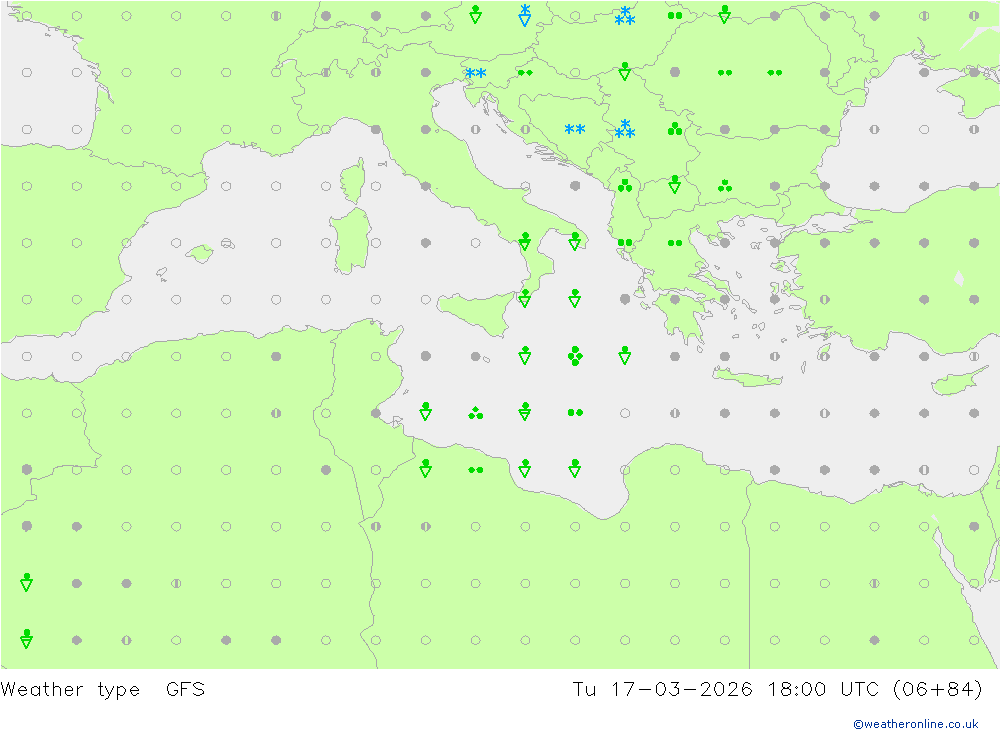
Task: Click Crete island on the map
Action: 747,378
